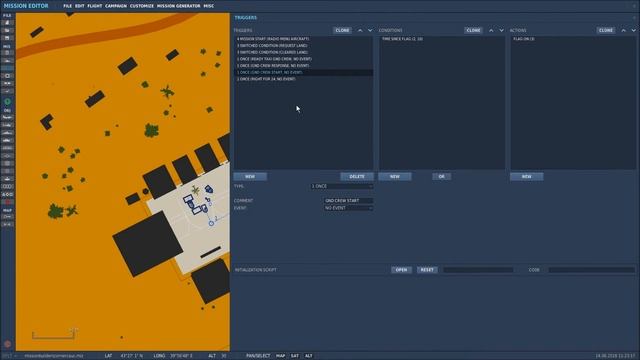This screenshot has height=360, width=640.
Task: Click the create new mission icon
Action: point(7,23)
